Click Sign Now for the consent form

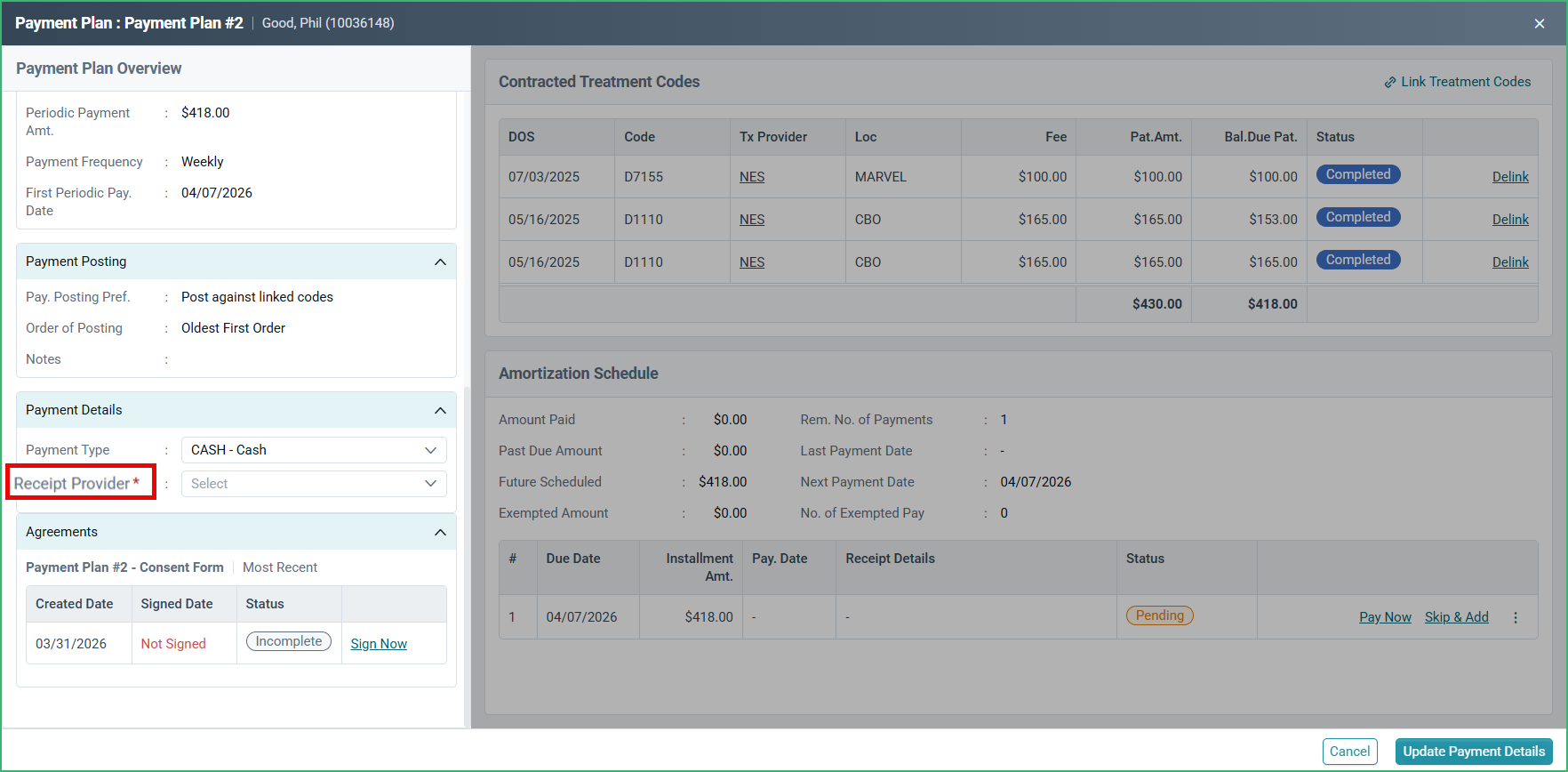point(379,644)
